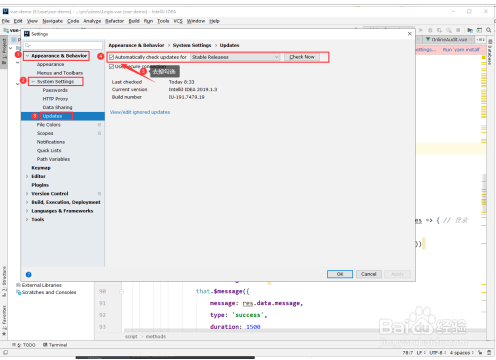Collapse the System Settings section
The width and height of the screenshot is (496, 360).
pos(33,82)
